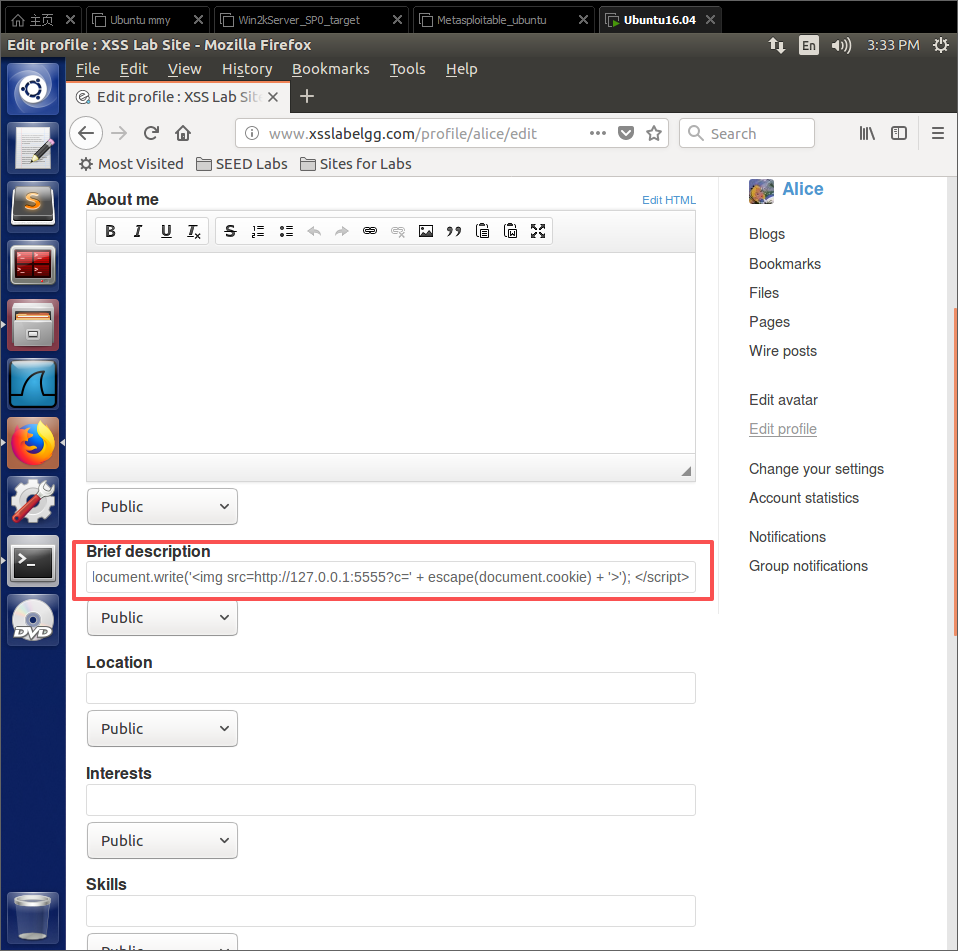Screen dimensions: 958x951
Task: Toggle bold formatting in About me editor
Action: (110, 231)
